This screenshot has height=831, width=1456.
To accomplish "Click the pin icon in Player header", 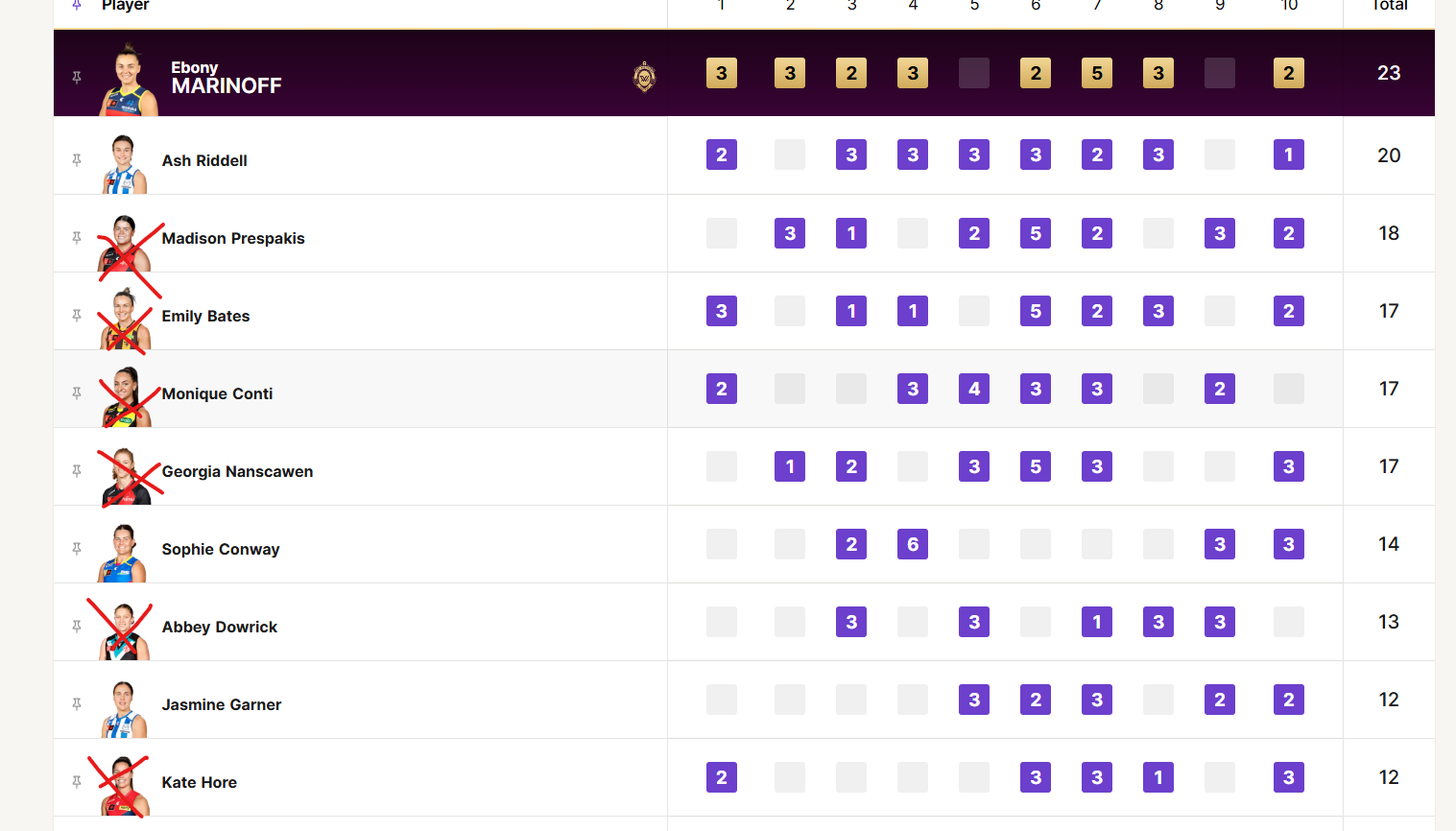I will (77, 5).
